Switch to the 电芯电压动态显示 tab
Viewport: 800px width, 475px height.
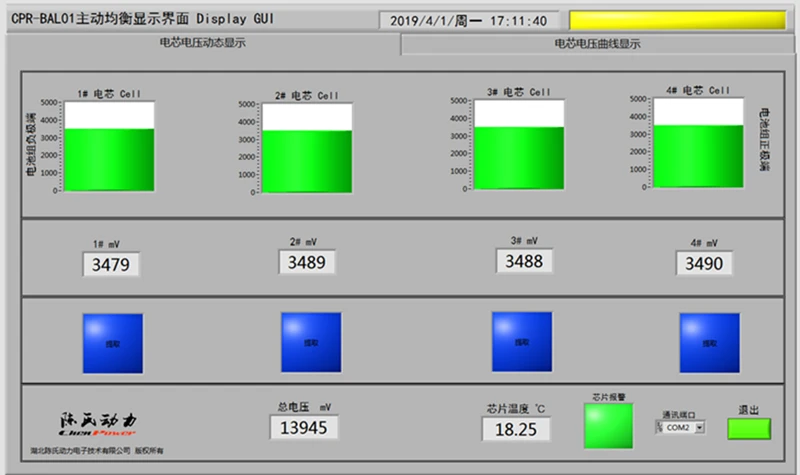point(203,43)
